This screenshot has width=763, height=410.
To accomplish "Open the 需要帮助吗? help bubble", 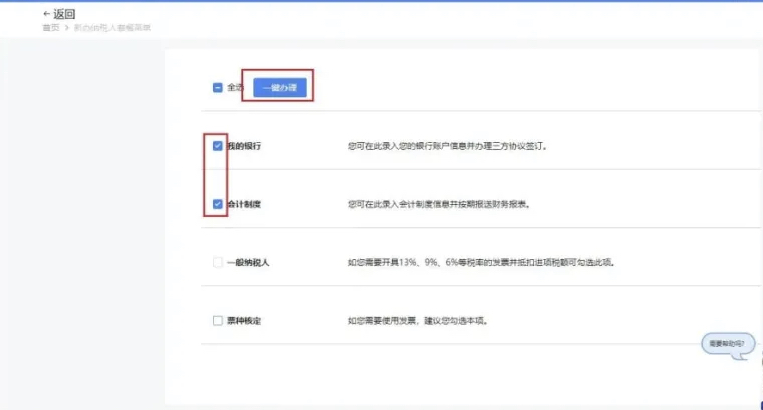I will [727, 343].
